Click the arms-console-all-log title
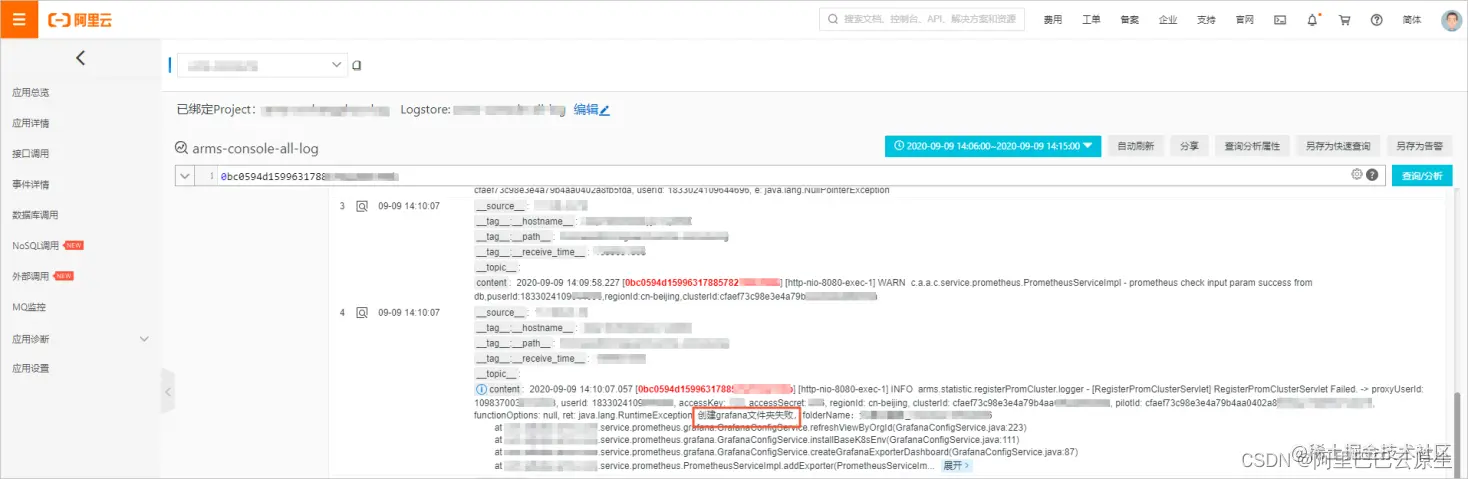 (256, 148)
